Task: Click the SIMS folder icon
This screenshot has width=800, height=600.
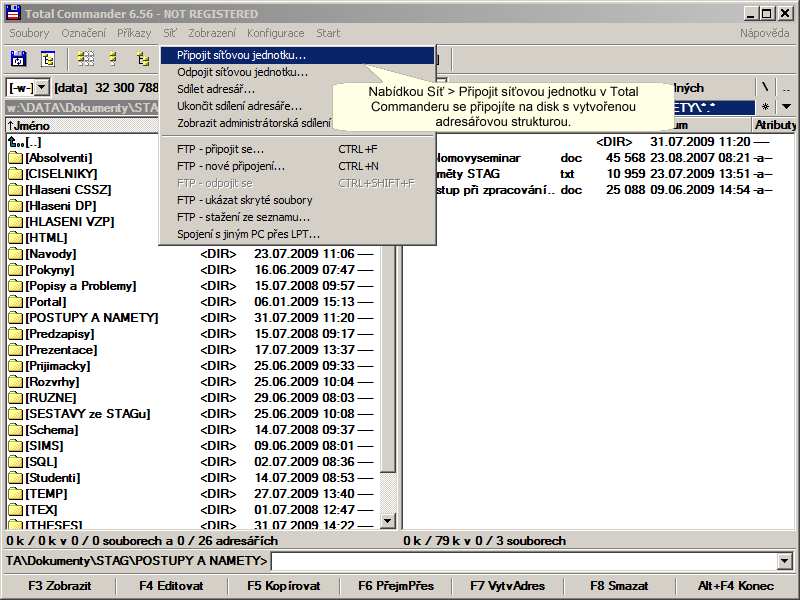Action: [16, 446]
